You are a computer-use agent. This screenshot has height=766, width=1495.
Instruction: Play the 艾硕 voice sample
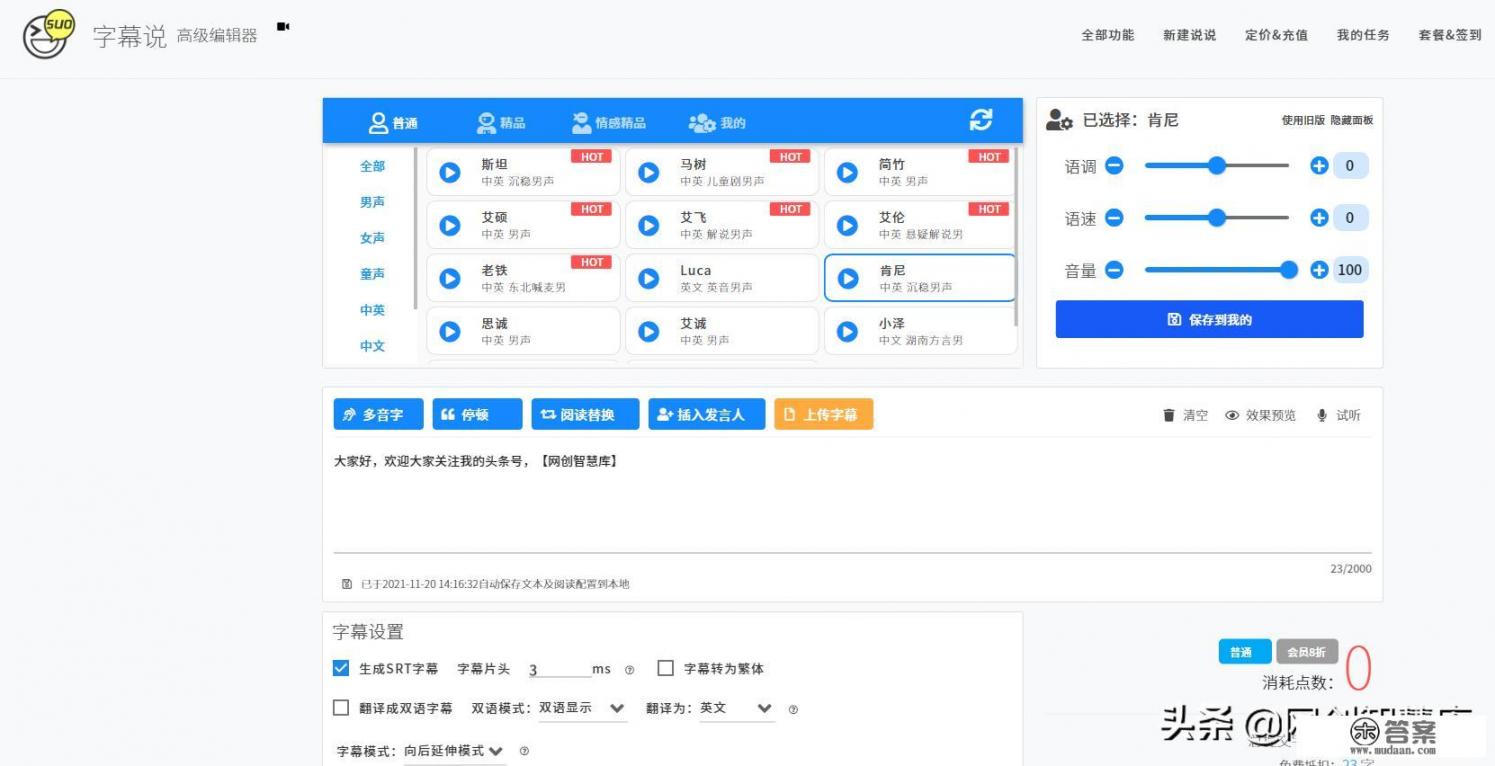pyautogui.click(x=450, y=226)
